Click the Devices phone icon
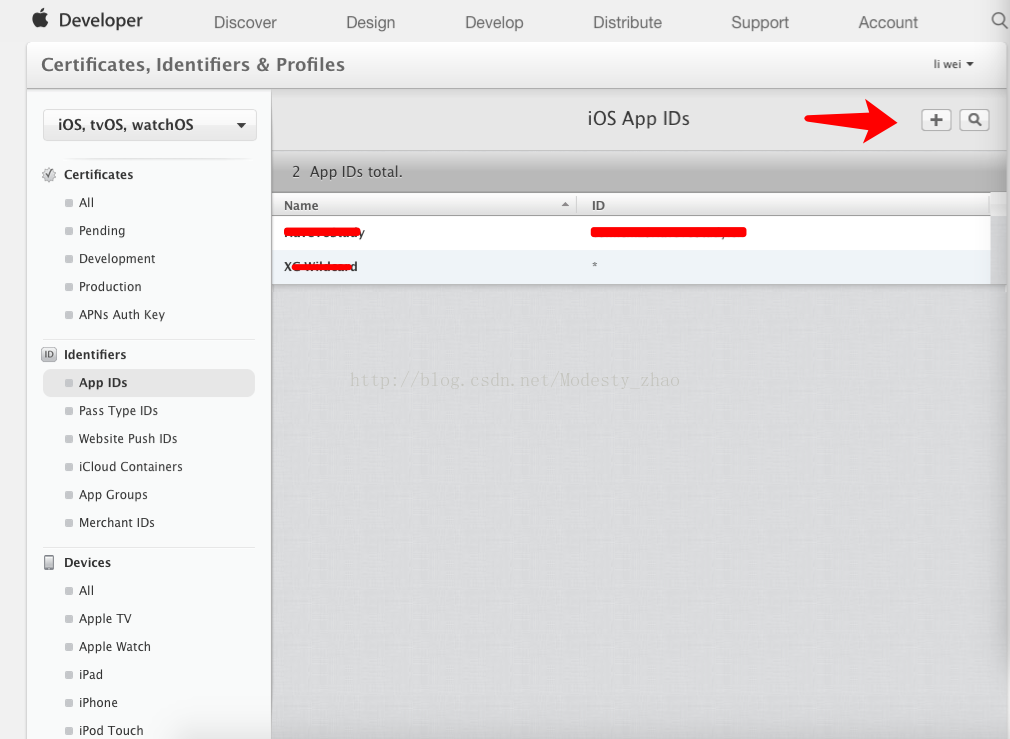The height and width of the screenshot is (739, 1010). point(49,562)
